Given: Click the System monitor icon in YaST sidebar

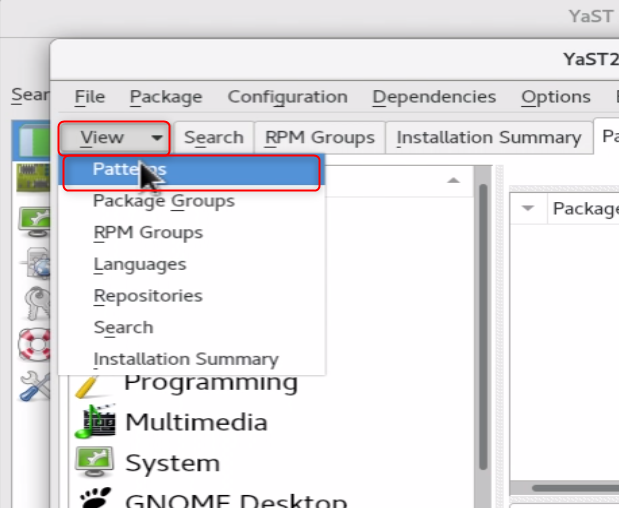Looking at the screenshot, I should pyautogui.click(x=35, y=221).
